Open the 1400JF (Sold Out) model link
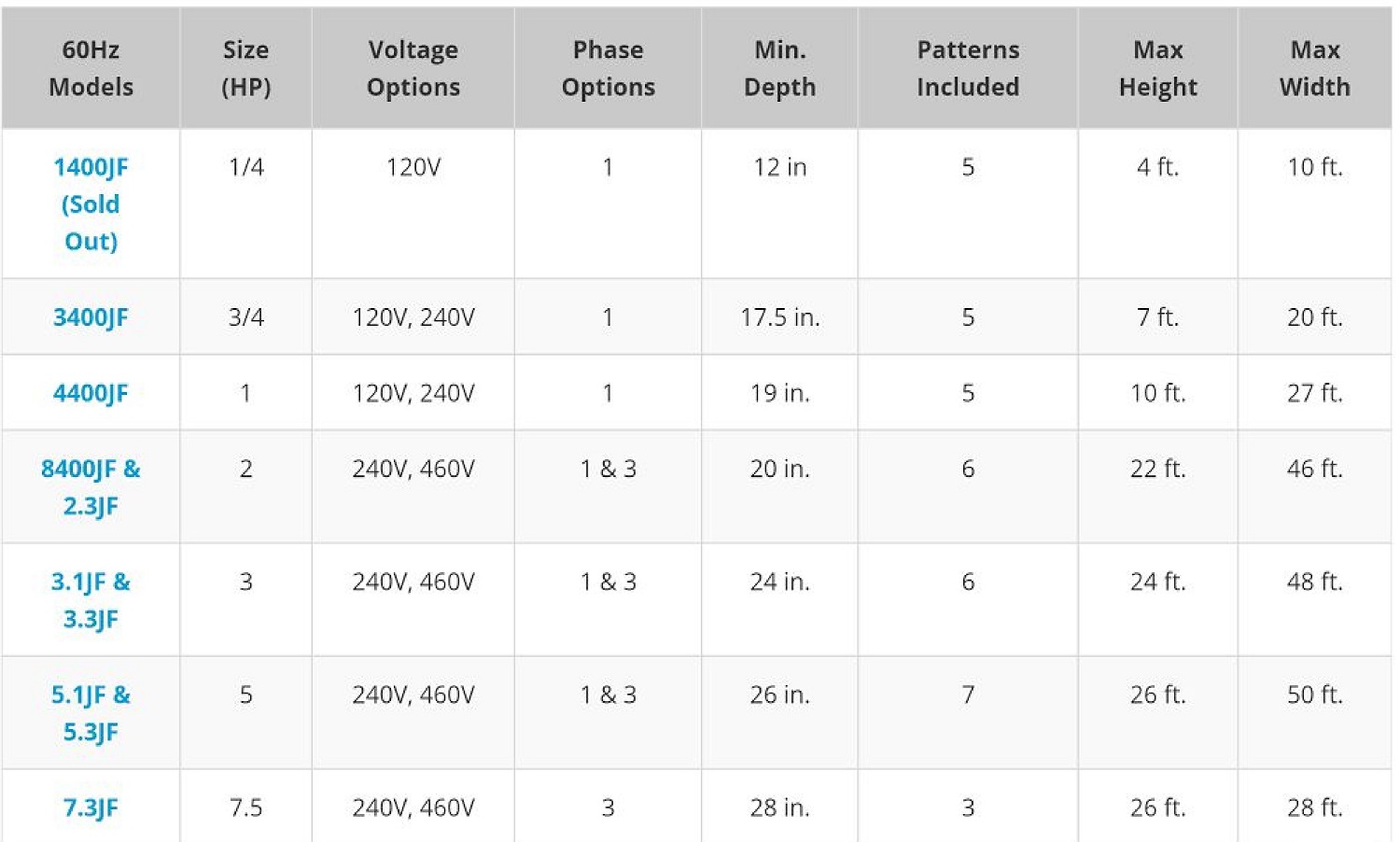The height and width of the screenshot is (842, 1400). (x=91, y=203)
